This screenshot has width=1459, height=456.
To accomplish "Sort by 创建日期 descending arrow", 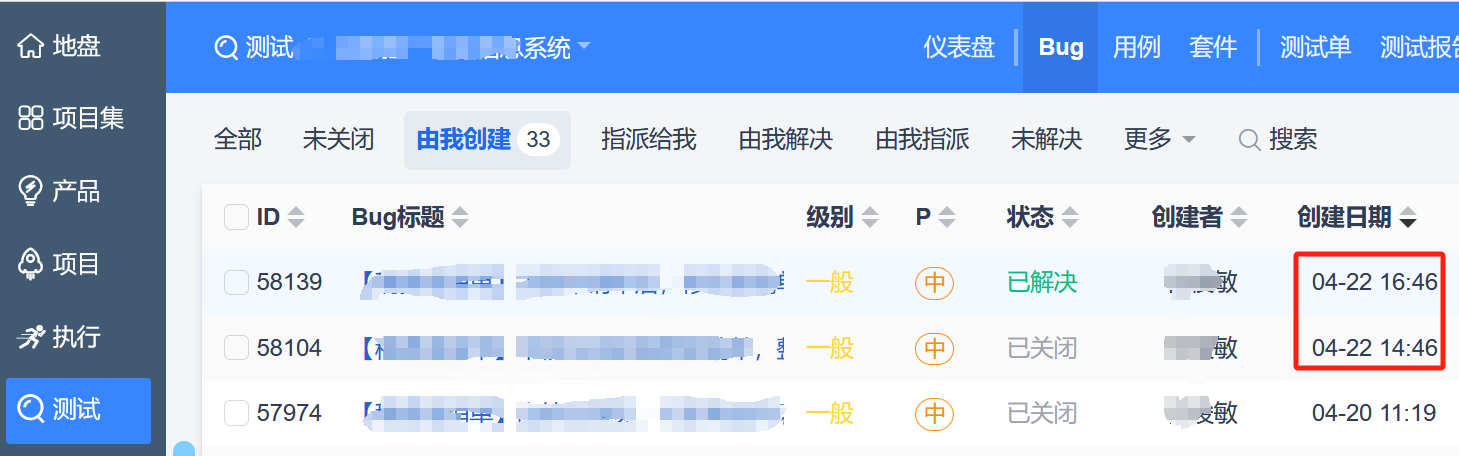I will tap(1408, 218).
